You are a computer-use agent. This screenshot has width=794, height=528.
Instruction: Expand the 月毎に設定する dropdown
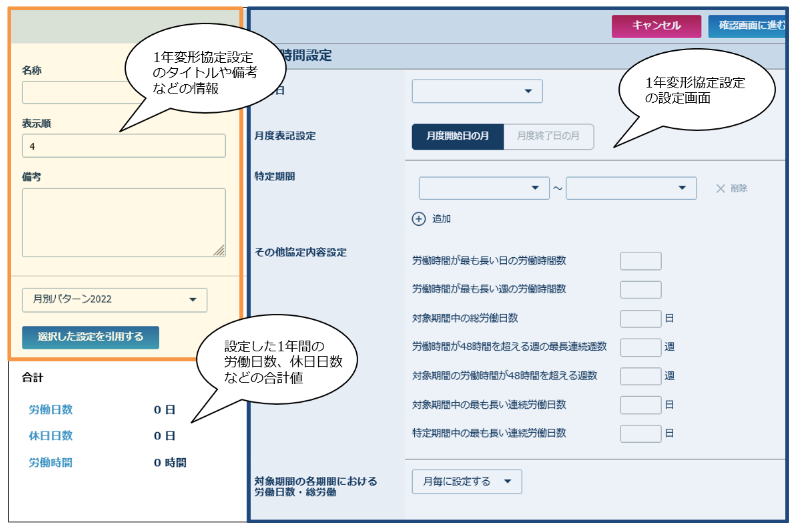pos(466,482)
